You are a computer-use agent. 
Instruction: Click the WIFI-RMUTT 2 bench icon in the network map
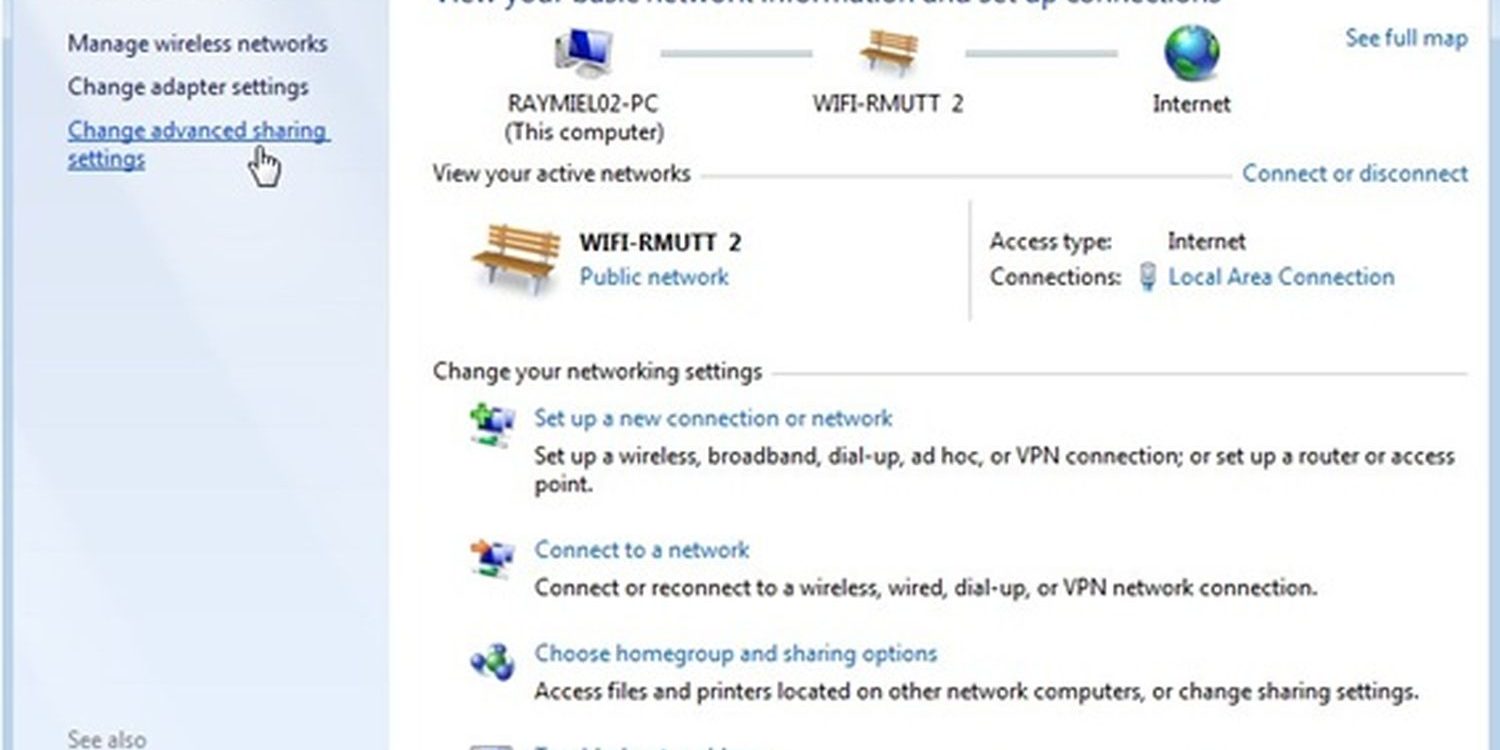point(889,53)
